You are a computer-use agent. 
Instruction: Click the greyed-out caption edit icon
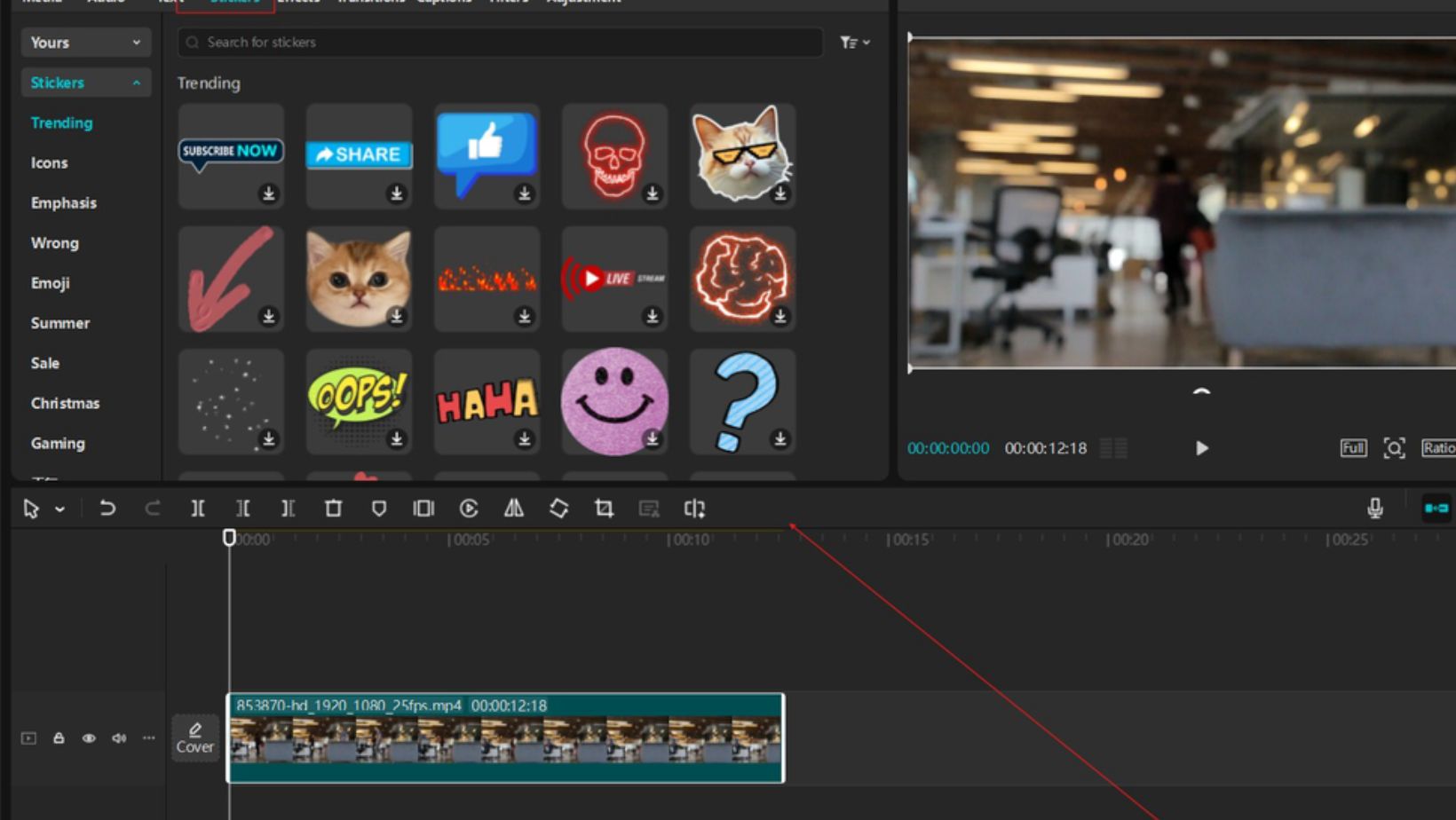point(649,509)
